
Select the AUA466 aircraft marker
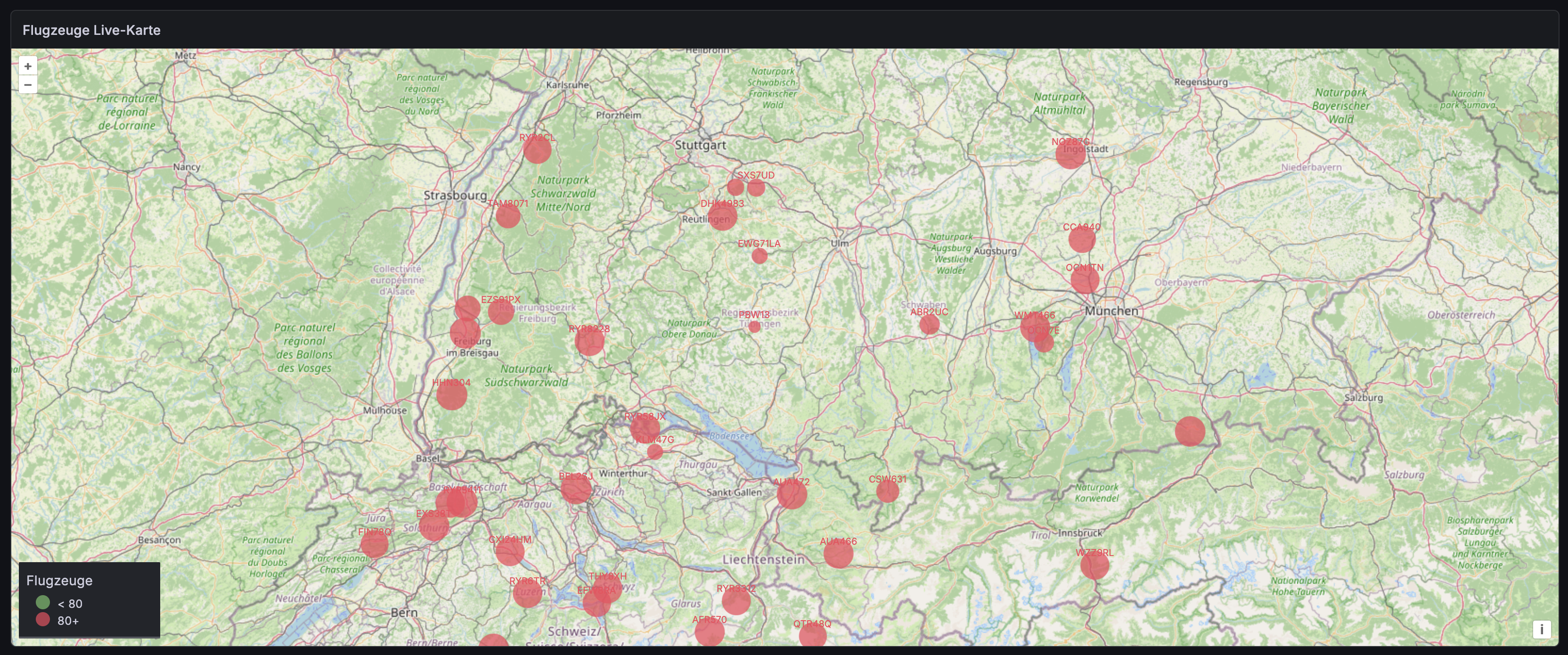tap(838, 553)
